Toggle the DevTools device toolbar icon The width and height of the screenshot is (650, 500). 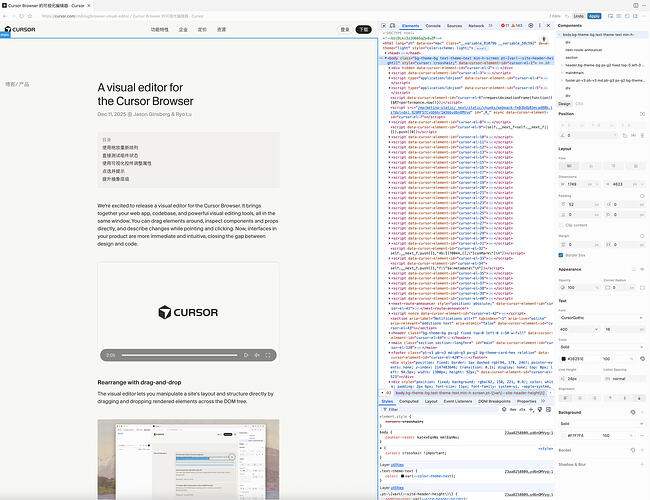click(392, 26)
